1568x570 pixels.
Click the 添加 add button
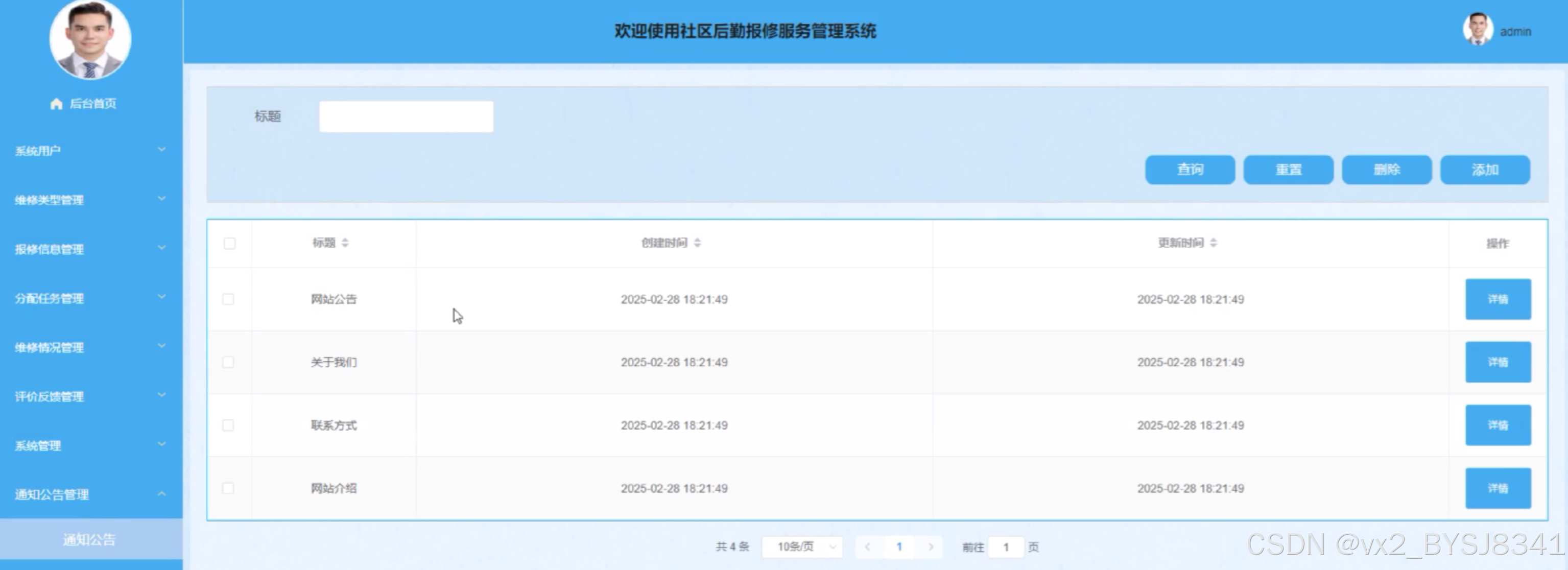[x=1485, y=169]
